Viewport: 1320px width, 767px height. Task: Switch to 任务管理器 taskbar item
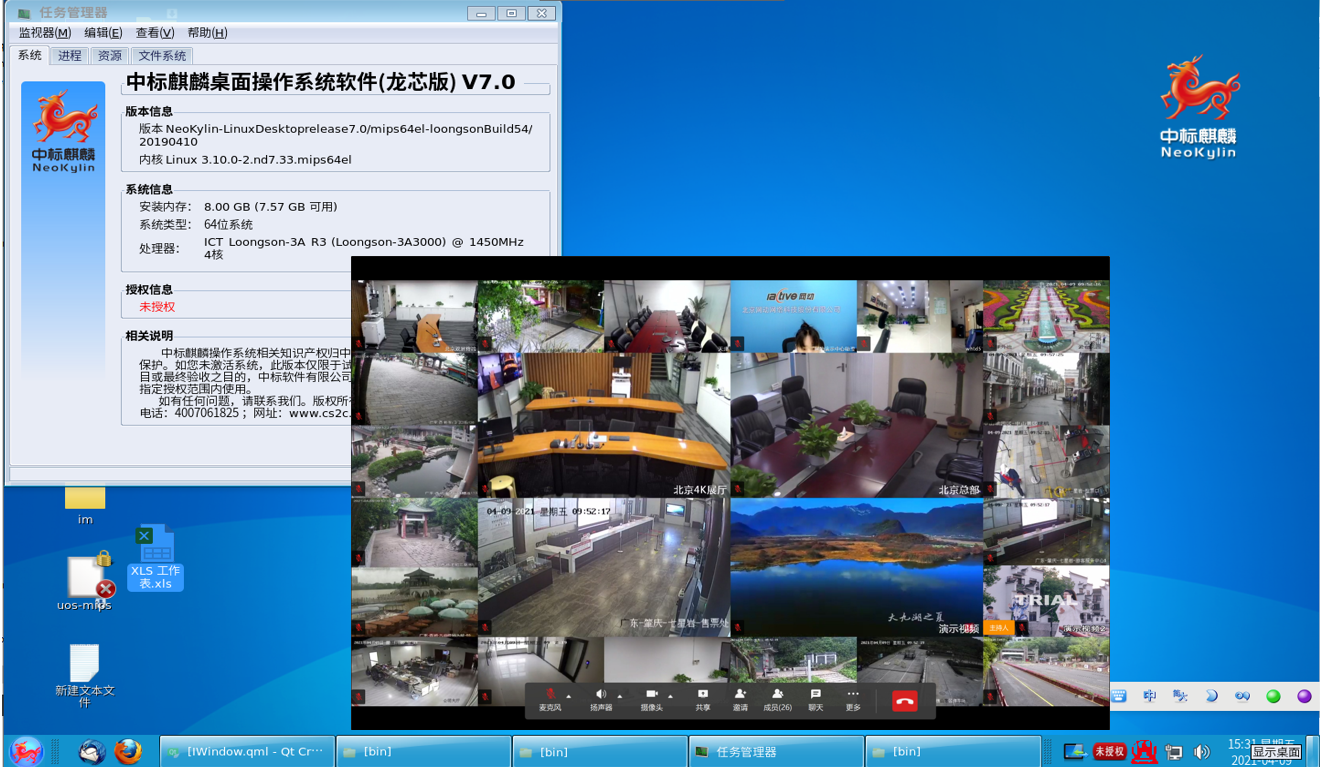(x=776, y=752)
